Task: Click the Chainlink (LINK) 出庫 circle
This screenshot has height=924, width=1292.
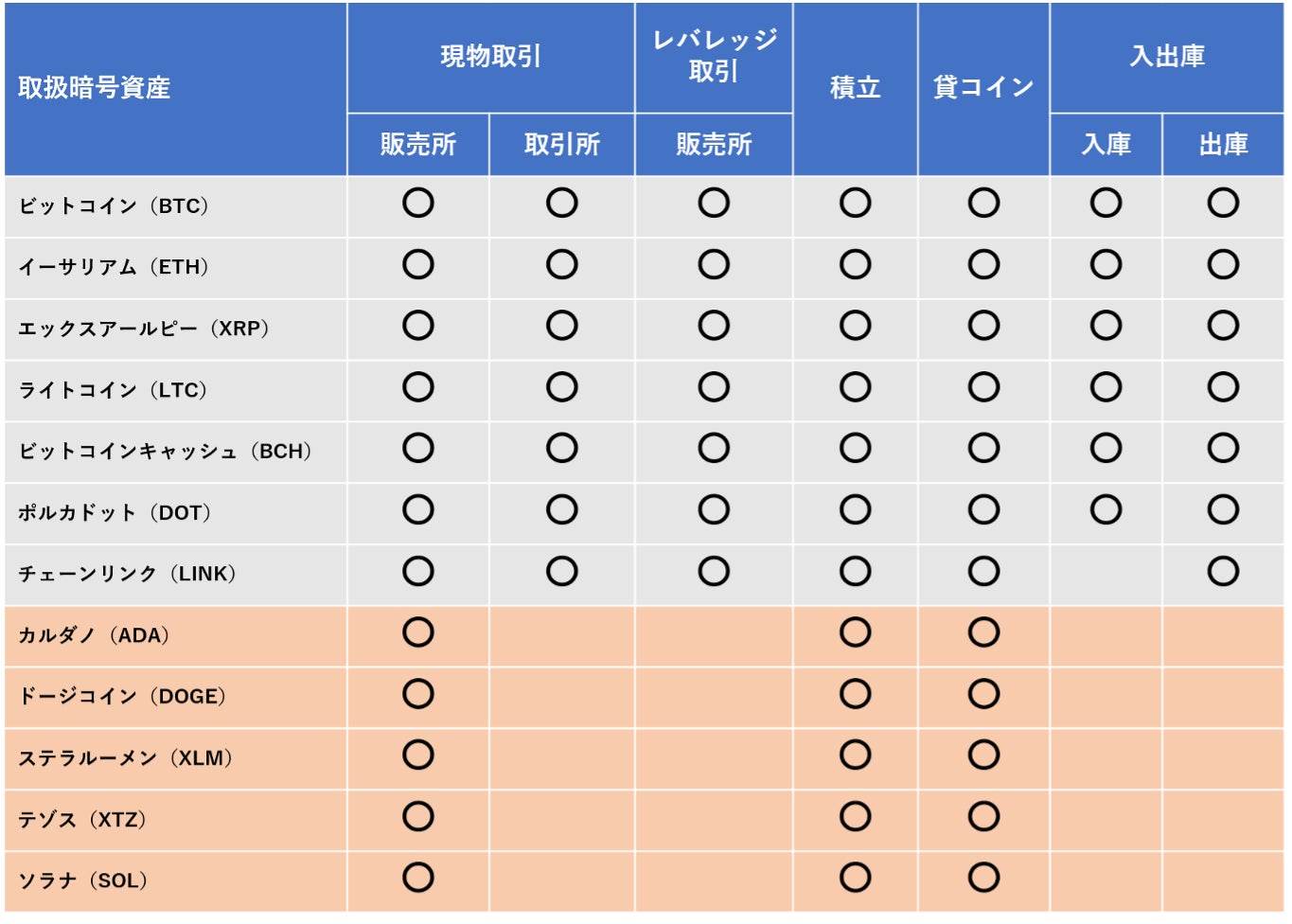Action: click(x=1223, y=571)
